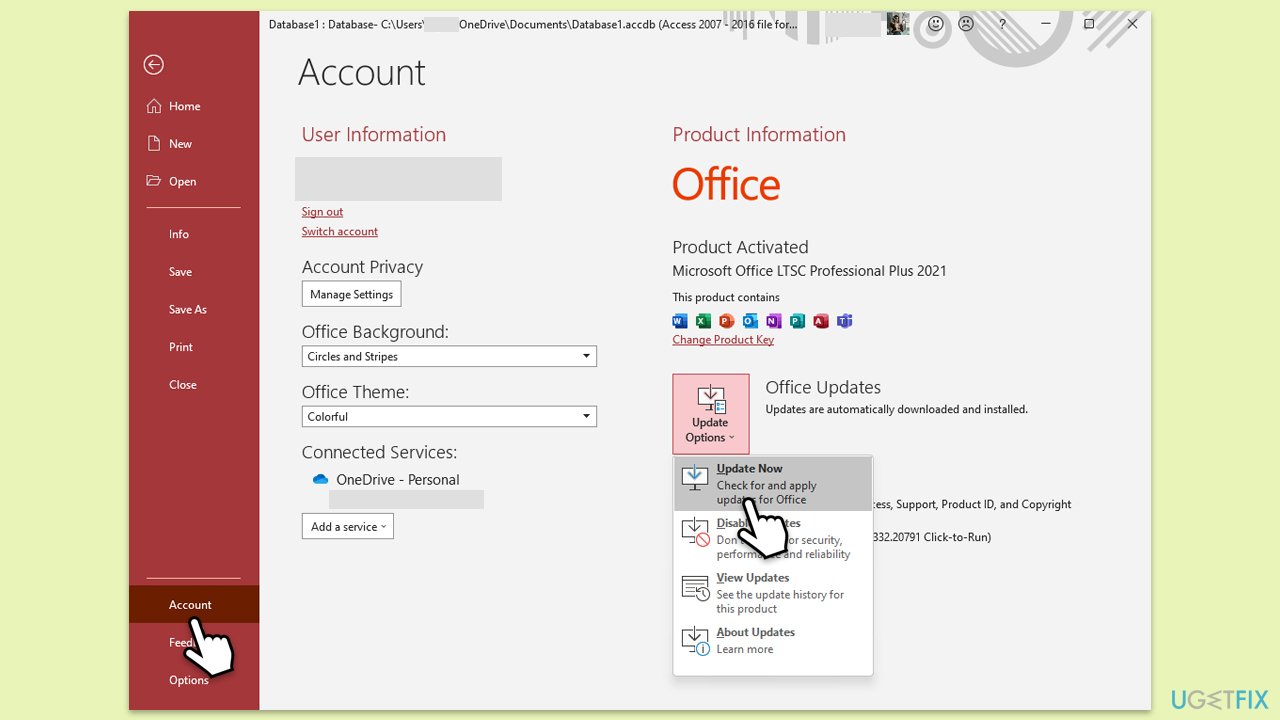
Task: Select New in the Backstage sidebar
Action: point(194,144)
